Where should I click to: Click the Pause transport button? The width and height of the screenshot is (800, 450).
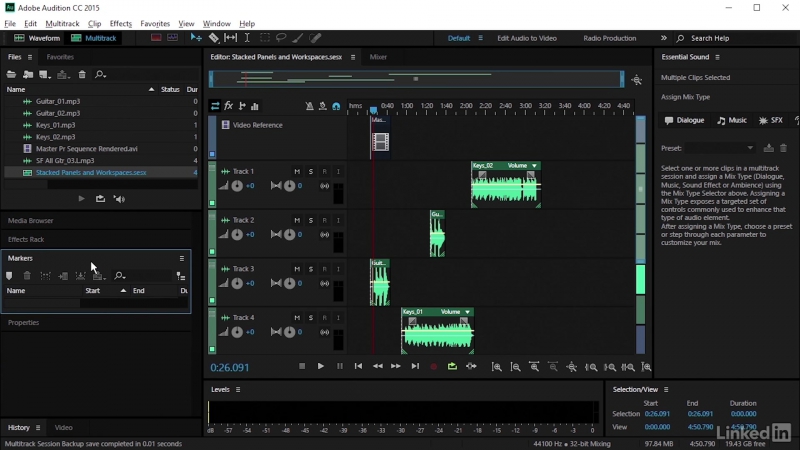[x=340, y=366]
